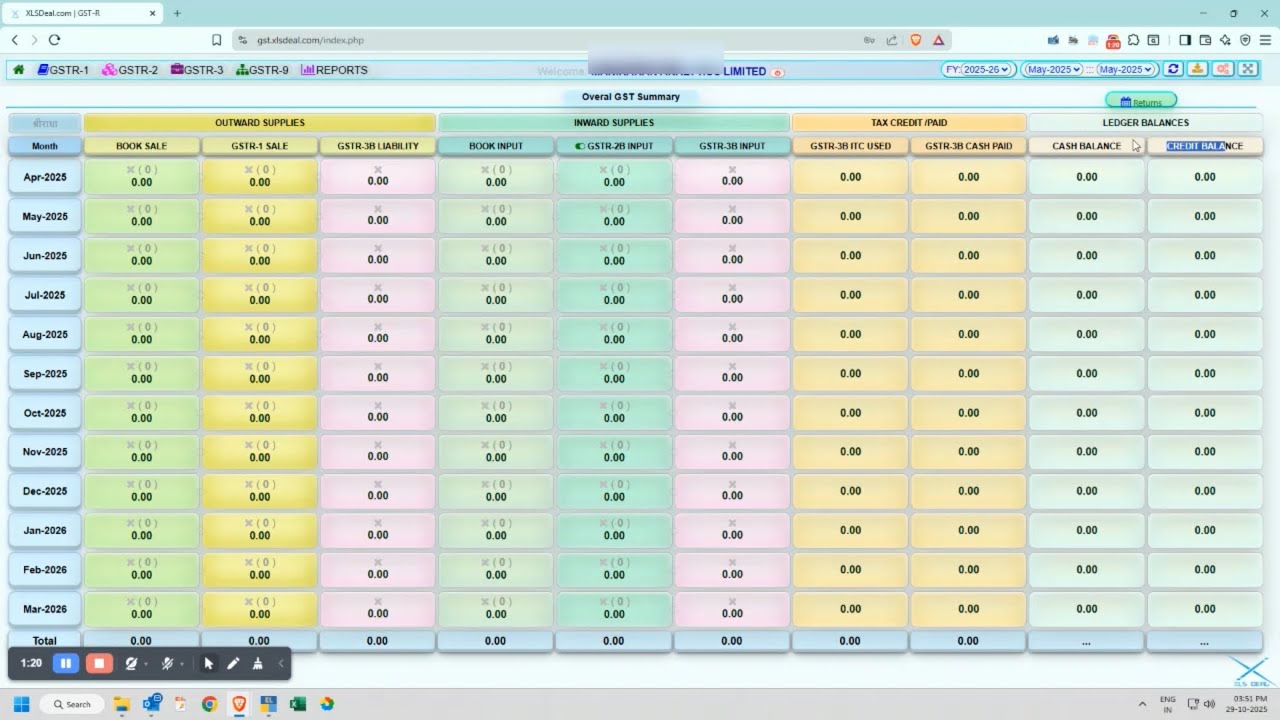
Task: Toggle the GSTR-2B INPUT switch icon
Action: point(580,146)
